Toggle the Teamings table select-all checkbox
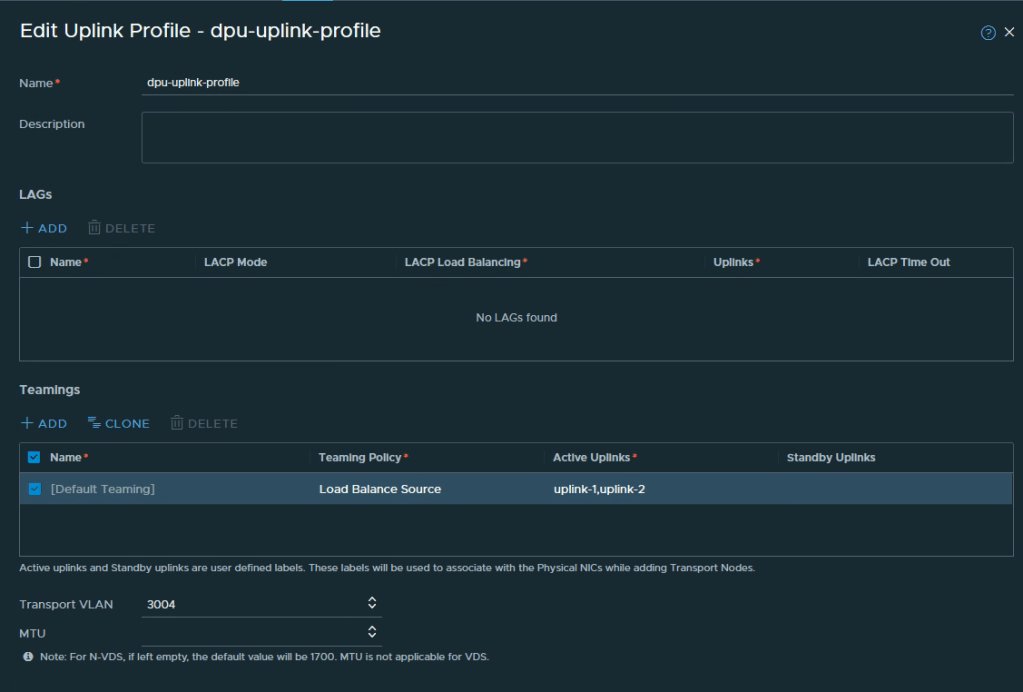The image size is (1023, 692). (x=34, y=457)
